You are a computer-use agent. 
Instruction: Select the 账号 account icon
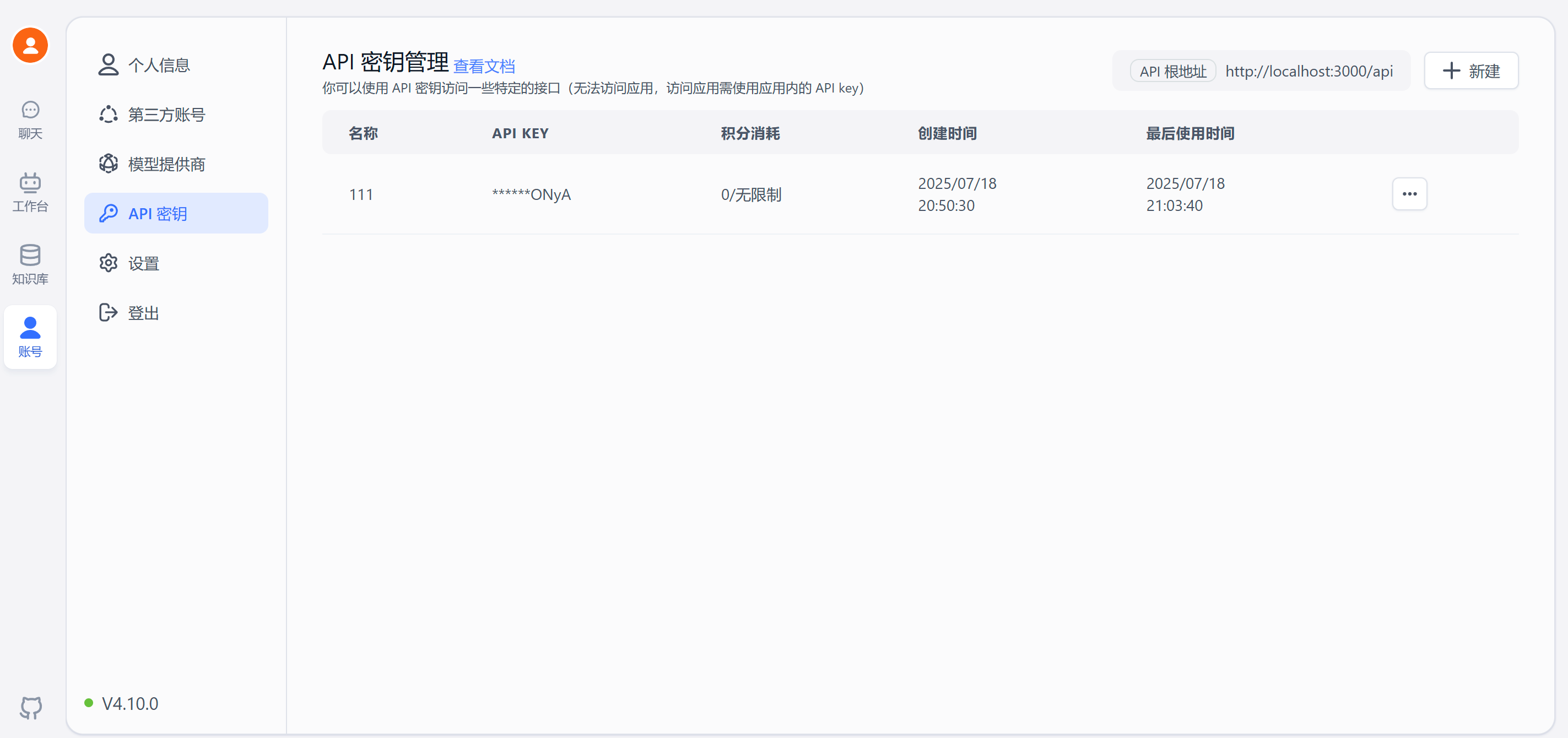(30, 337)
